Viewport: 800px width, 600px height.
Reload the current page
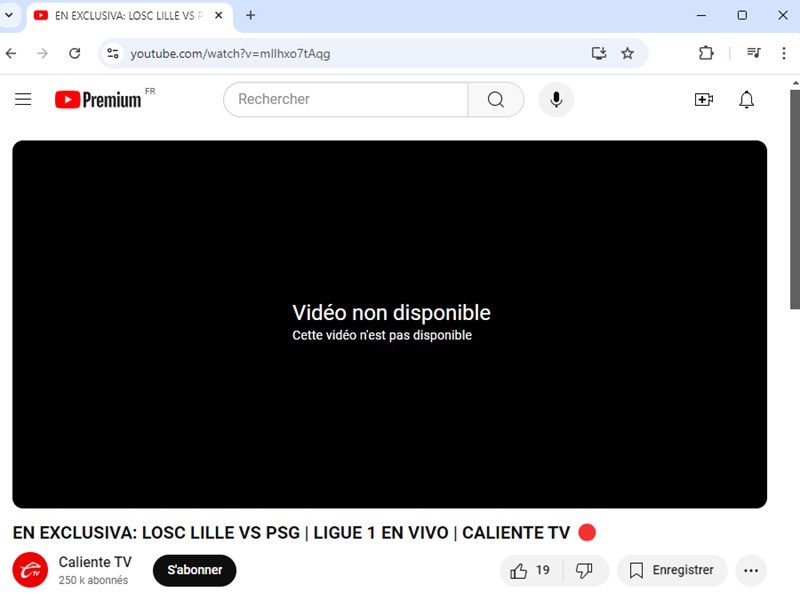click(x=74, y=53)
